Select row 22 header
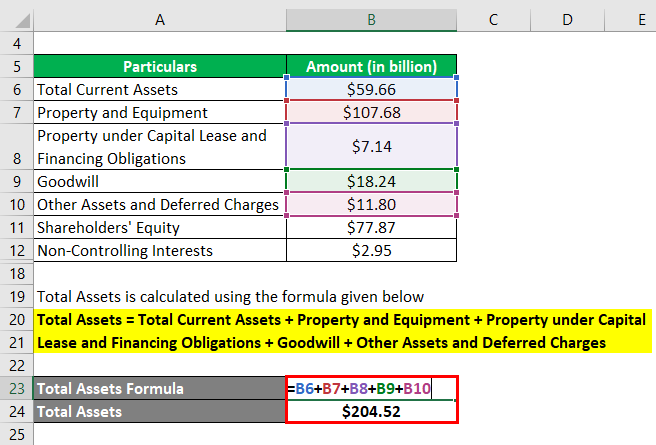The width and height of the screenshot is (656, 445). 17,366
